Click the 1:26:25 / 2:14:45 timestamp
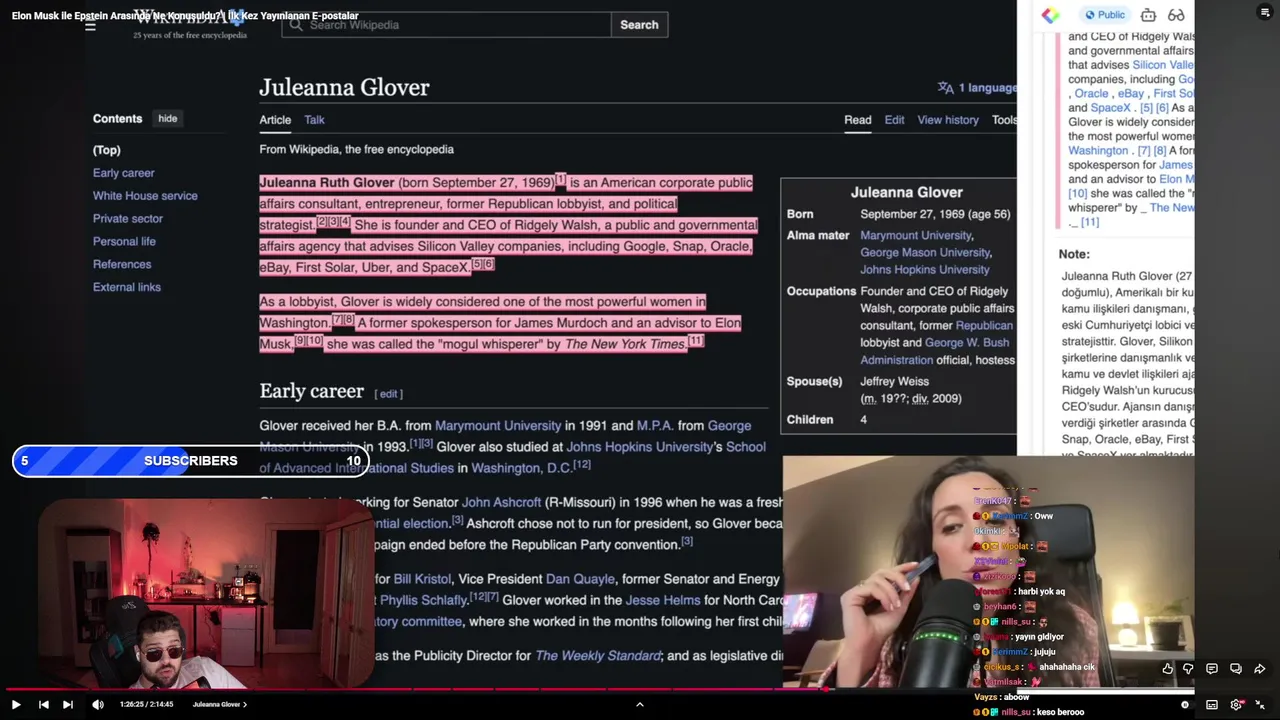1280x720 pixels. [147, 704]
